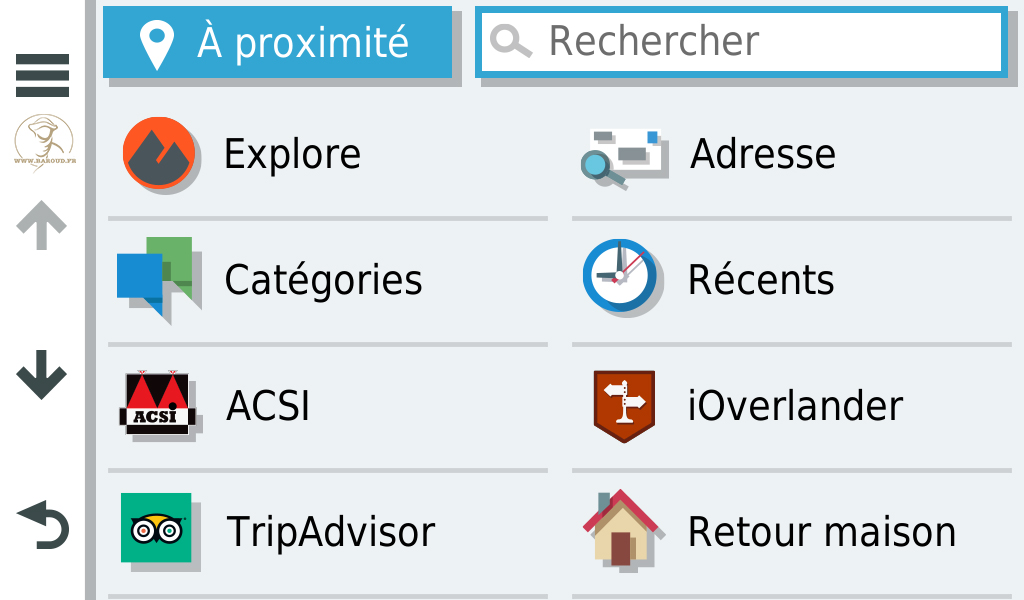1024x600 pixels.
Task: Click the Adresse magnifier map icon
Action: [622, 157]
